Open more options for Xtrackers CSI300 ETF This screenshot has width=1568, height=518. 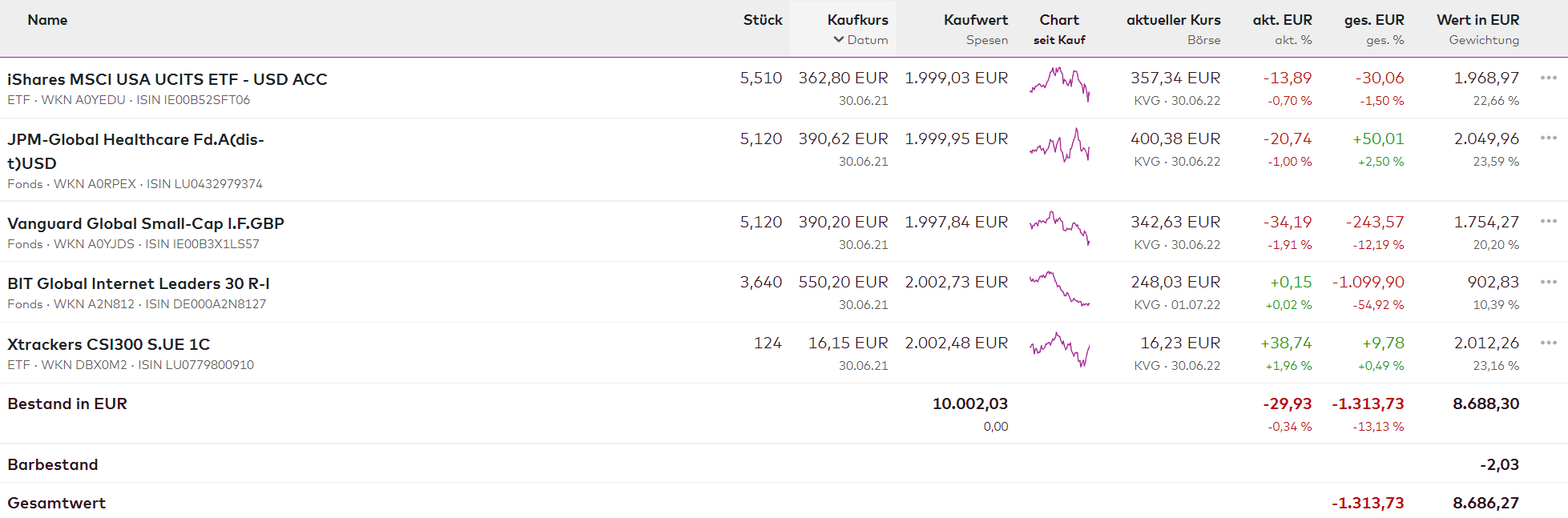1548,343
